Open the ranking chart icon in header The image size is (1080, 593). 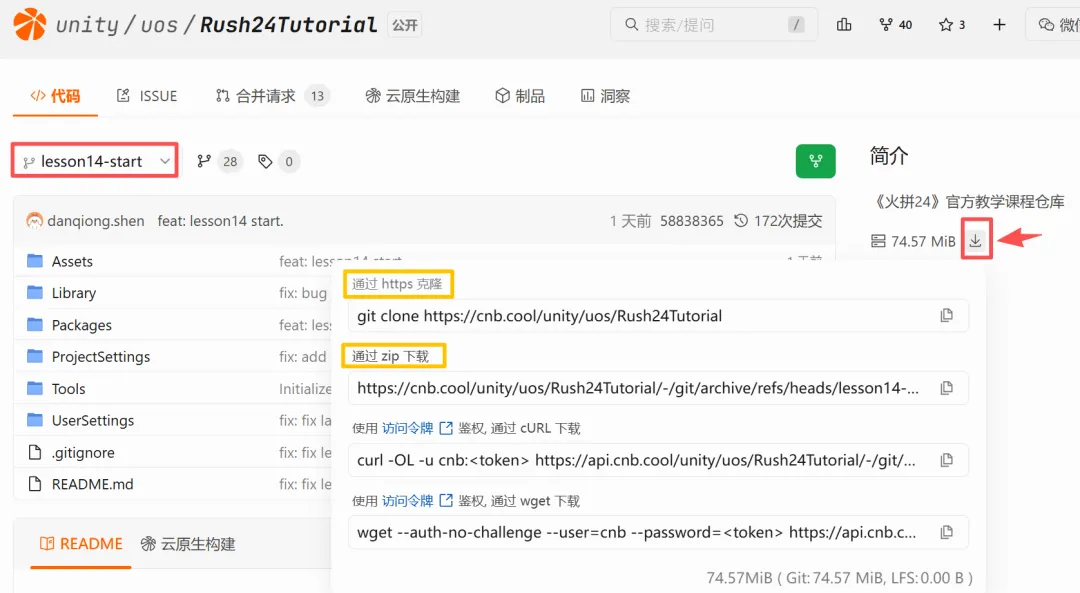pos(844,25)
